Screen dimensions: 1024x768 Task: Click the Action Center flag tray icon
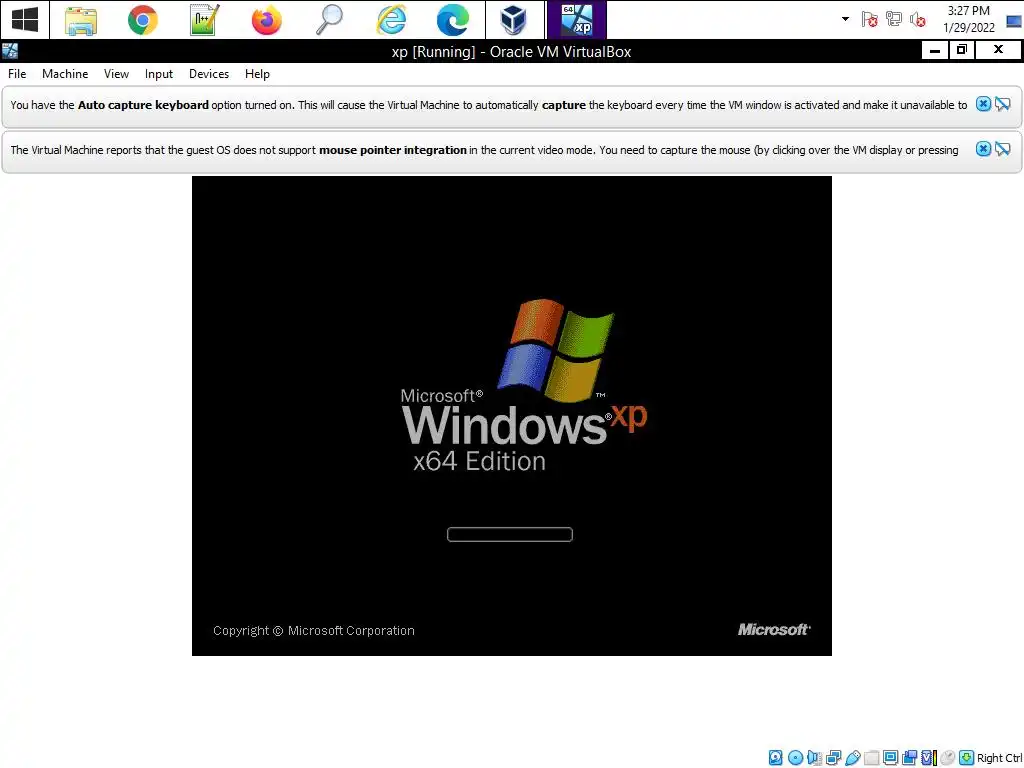[869, 20]
